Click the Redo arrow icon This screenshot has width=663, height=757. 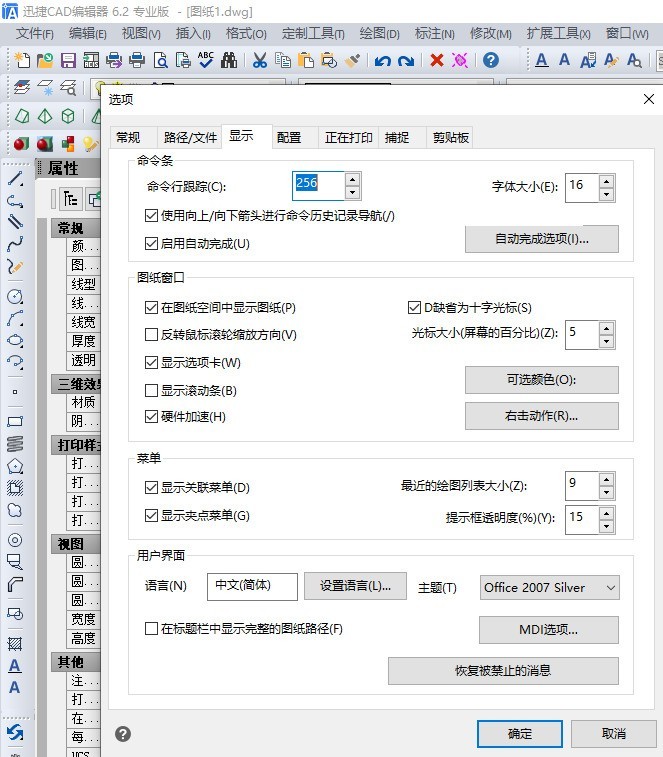(406, 61)
